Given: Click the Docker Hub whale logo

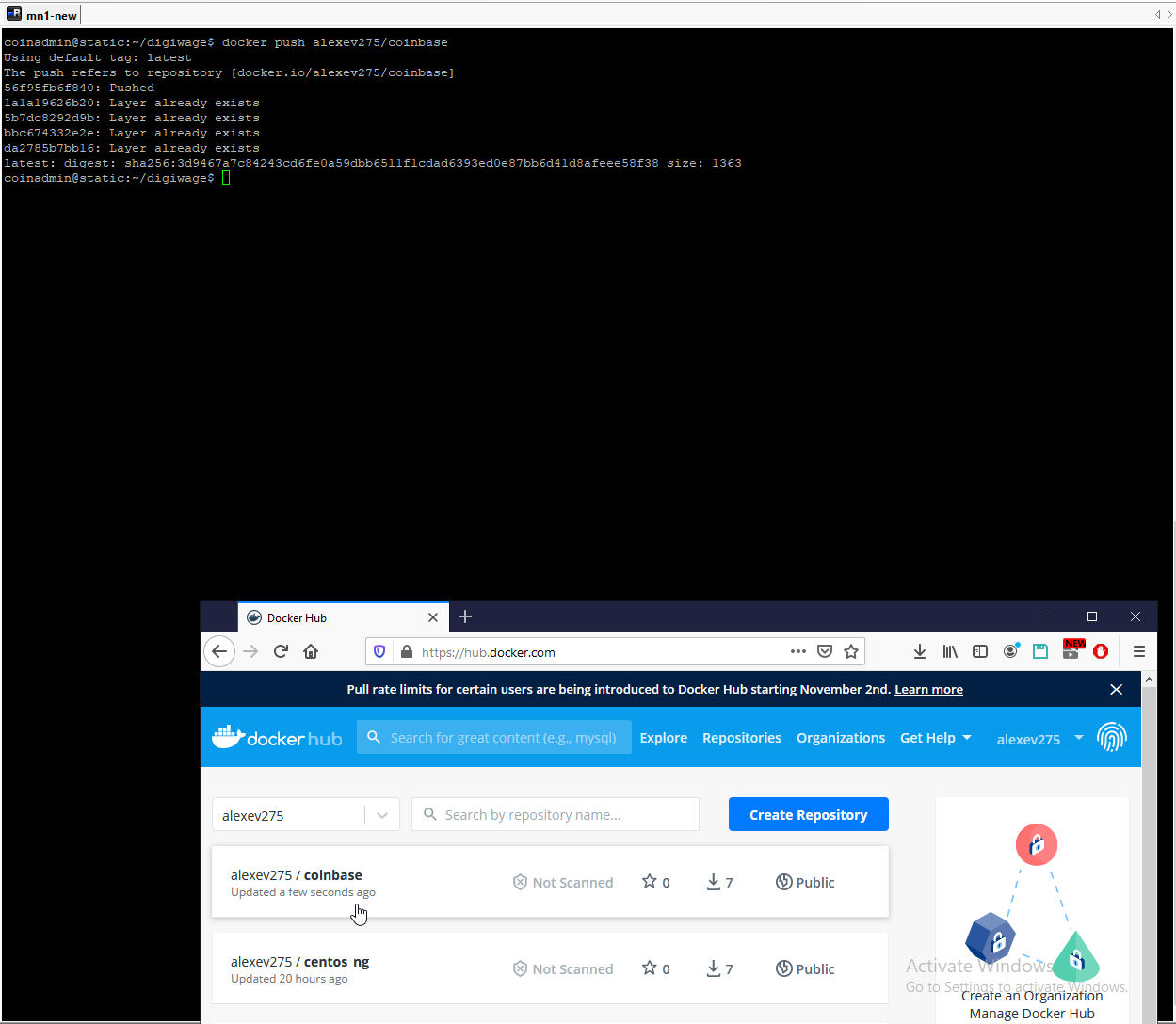Looking at the screenshot, I should click(x=277, y=738).
